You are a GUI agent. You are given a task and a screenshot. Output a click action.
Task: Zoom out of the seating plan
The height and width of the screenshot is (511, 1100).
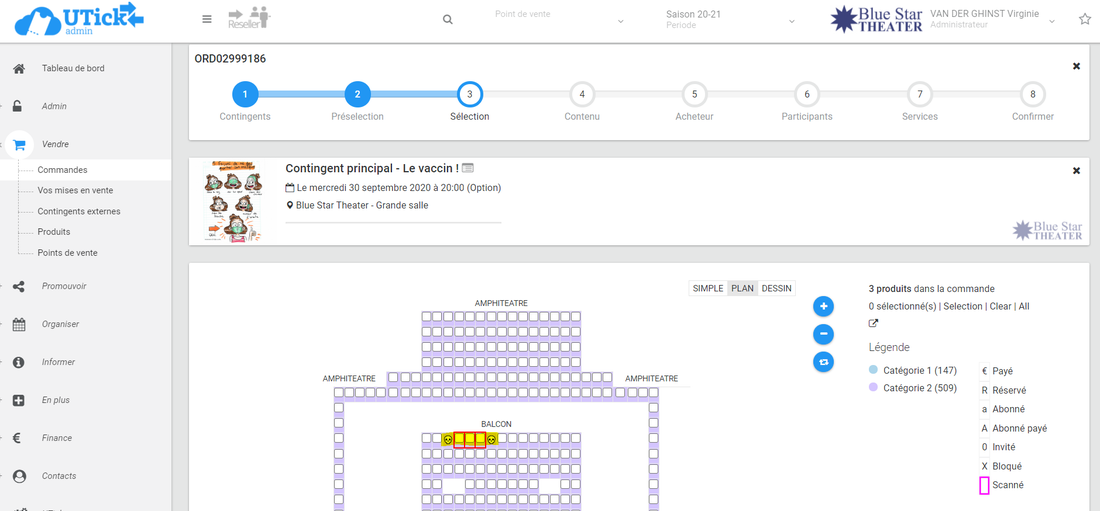(x=823, y=334)
